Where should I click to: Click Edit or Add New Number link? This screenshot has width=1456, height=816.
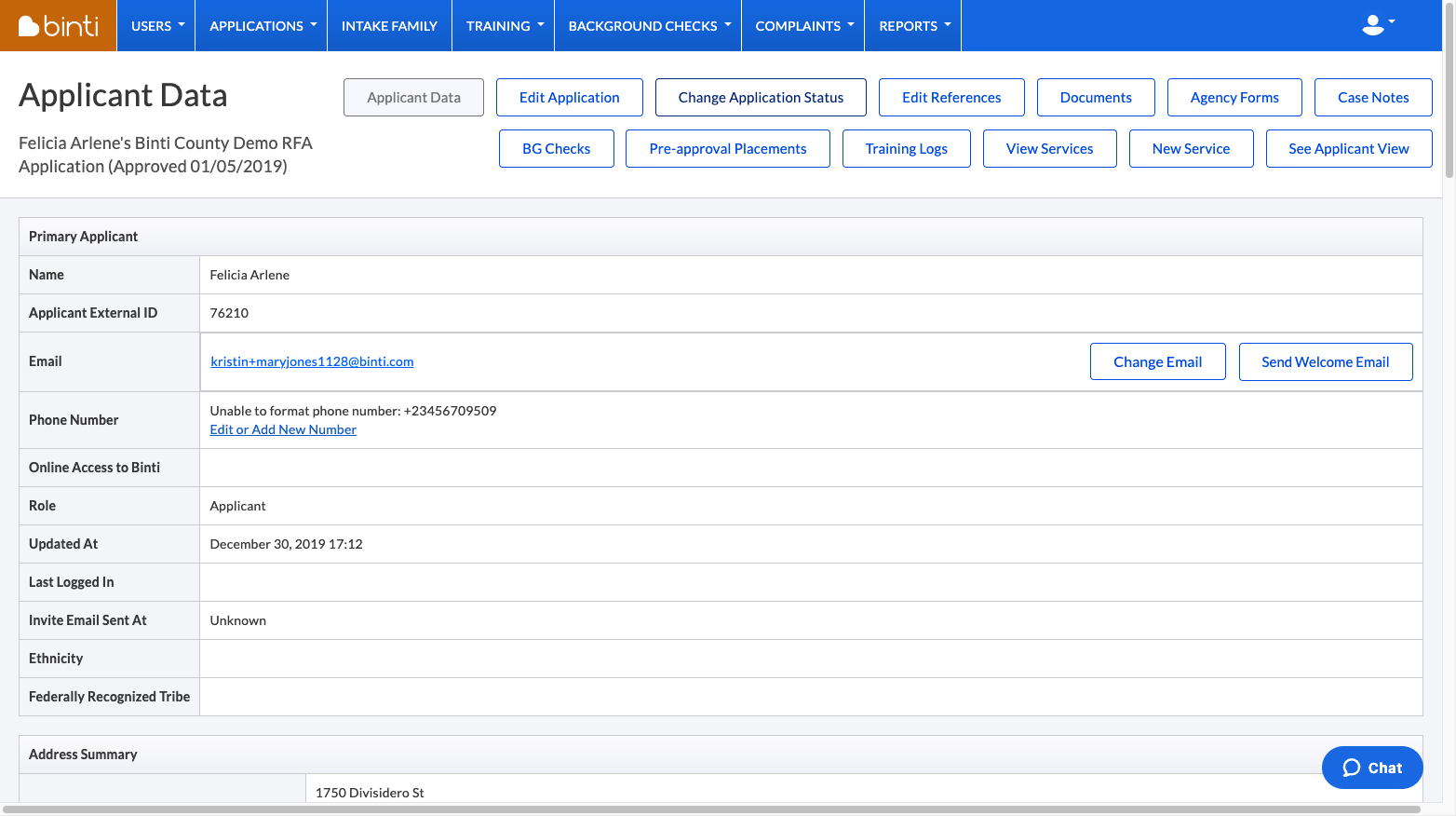[283, 429]
